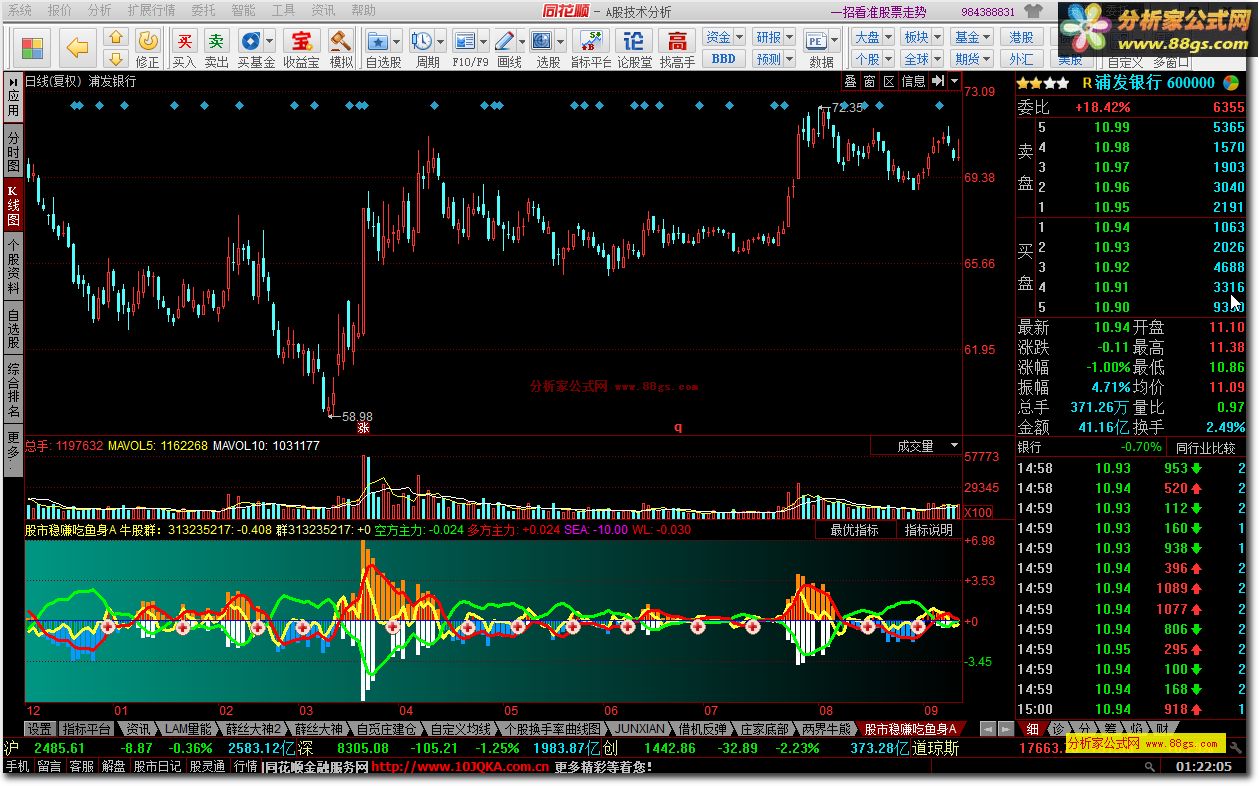Click the up arrow navigation icon

click(116, 38)
